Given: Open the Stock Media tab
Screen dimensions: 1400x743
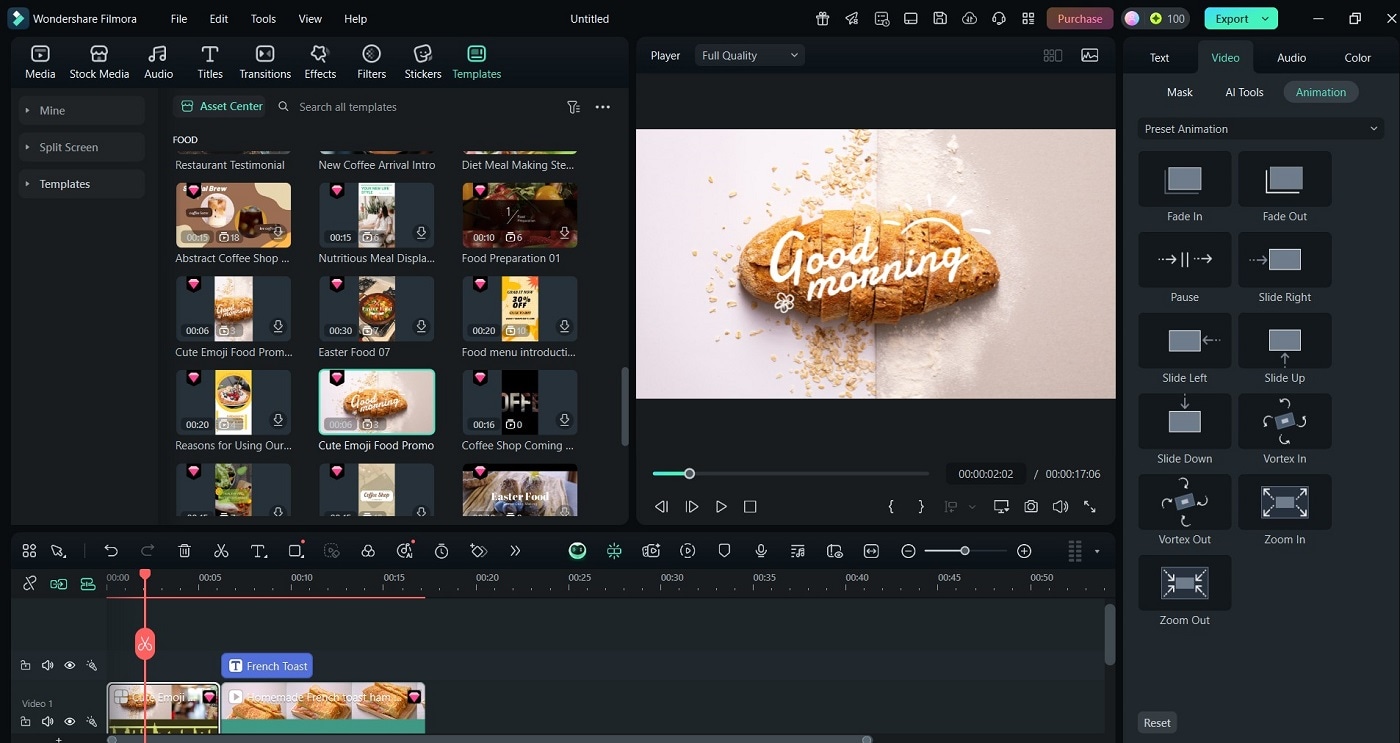Looking at the screenshot, I should pos(99,62).
